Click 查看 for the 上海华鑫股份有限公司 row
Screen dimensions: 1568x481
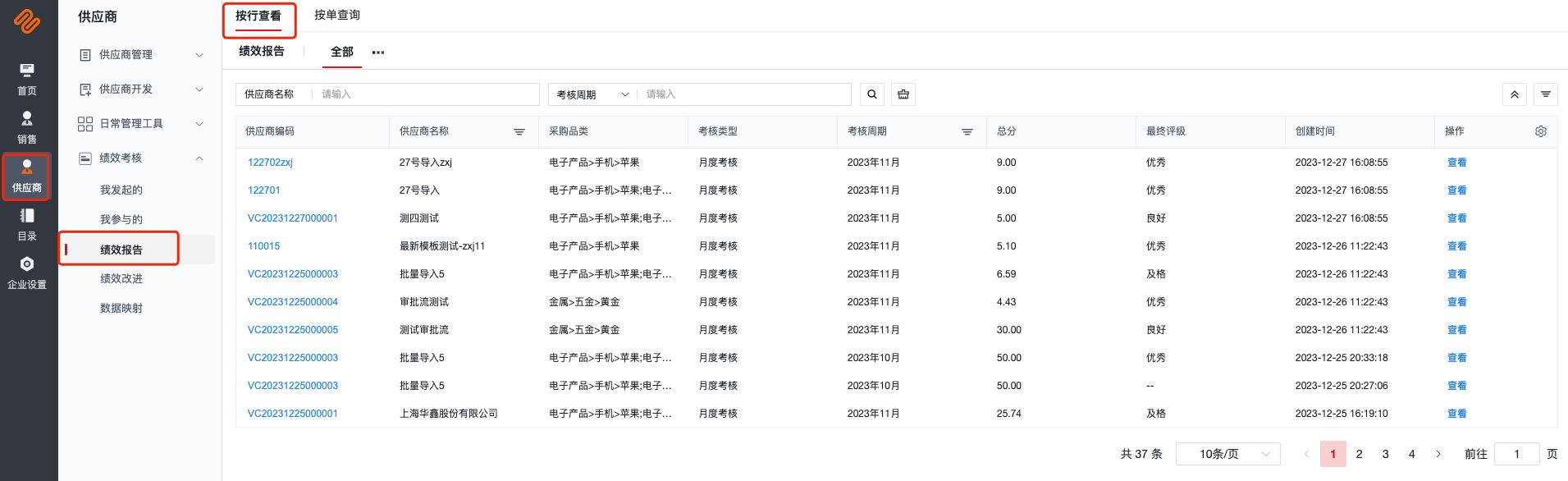[x=1457, y=414]
